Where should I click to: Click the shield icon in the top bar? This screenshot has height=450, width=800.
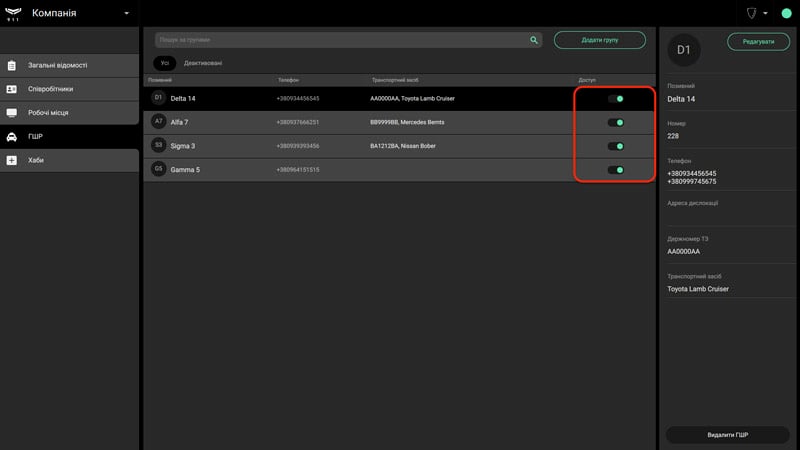[752, 13]
